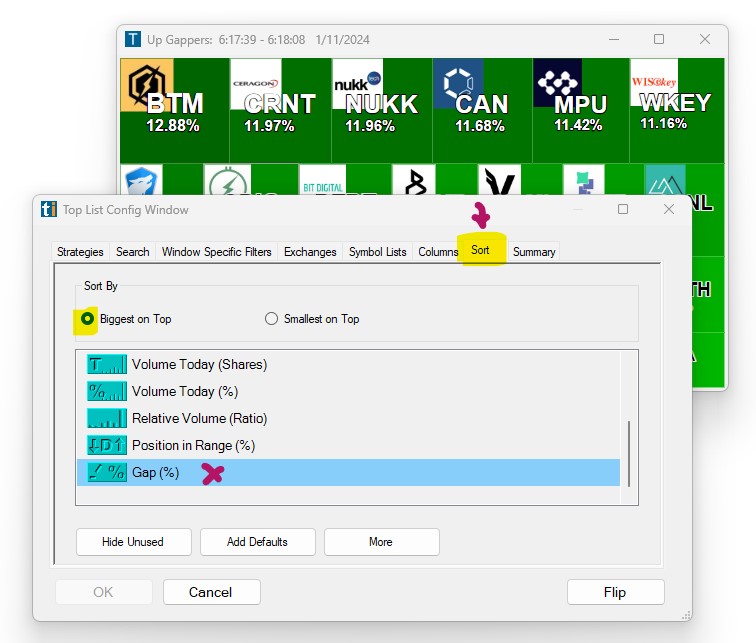Open the Window Specific Filters tab
Viewport: 756px width, 643px height.
pos(216,252)
